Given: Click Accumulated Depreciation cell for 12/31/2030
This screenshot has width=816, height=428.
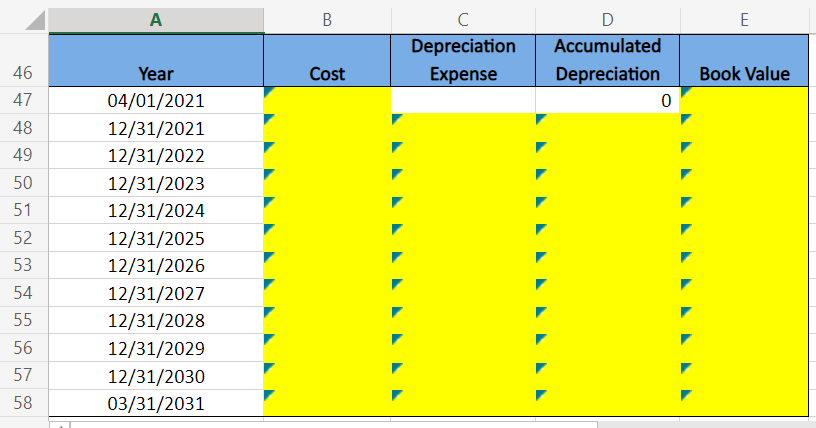Looking at the screenshot, I should [607, 375].
